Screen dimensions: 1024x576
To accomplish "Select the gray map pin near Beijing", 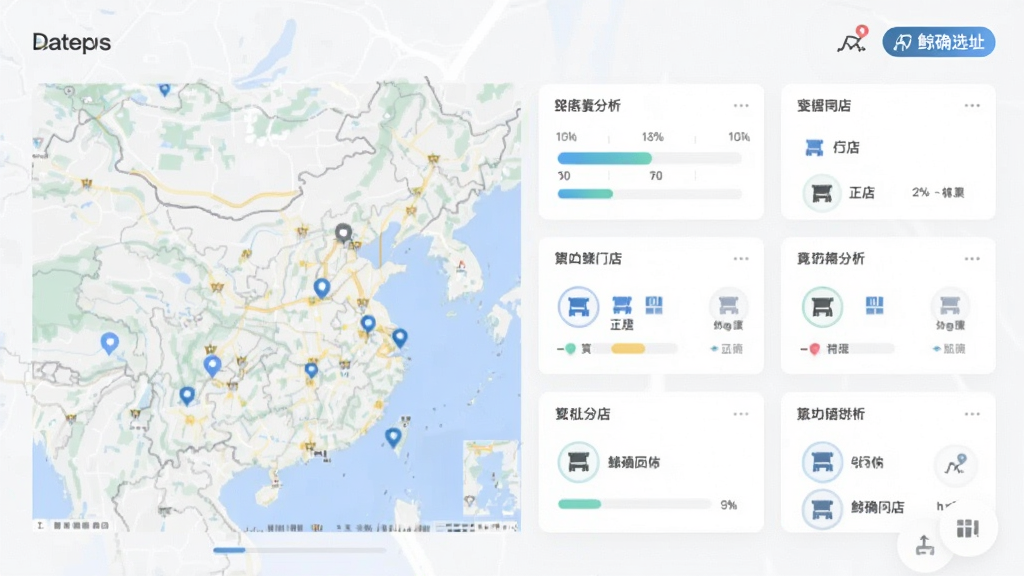I will [x=343, y=233].
